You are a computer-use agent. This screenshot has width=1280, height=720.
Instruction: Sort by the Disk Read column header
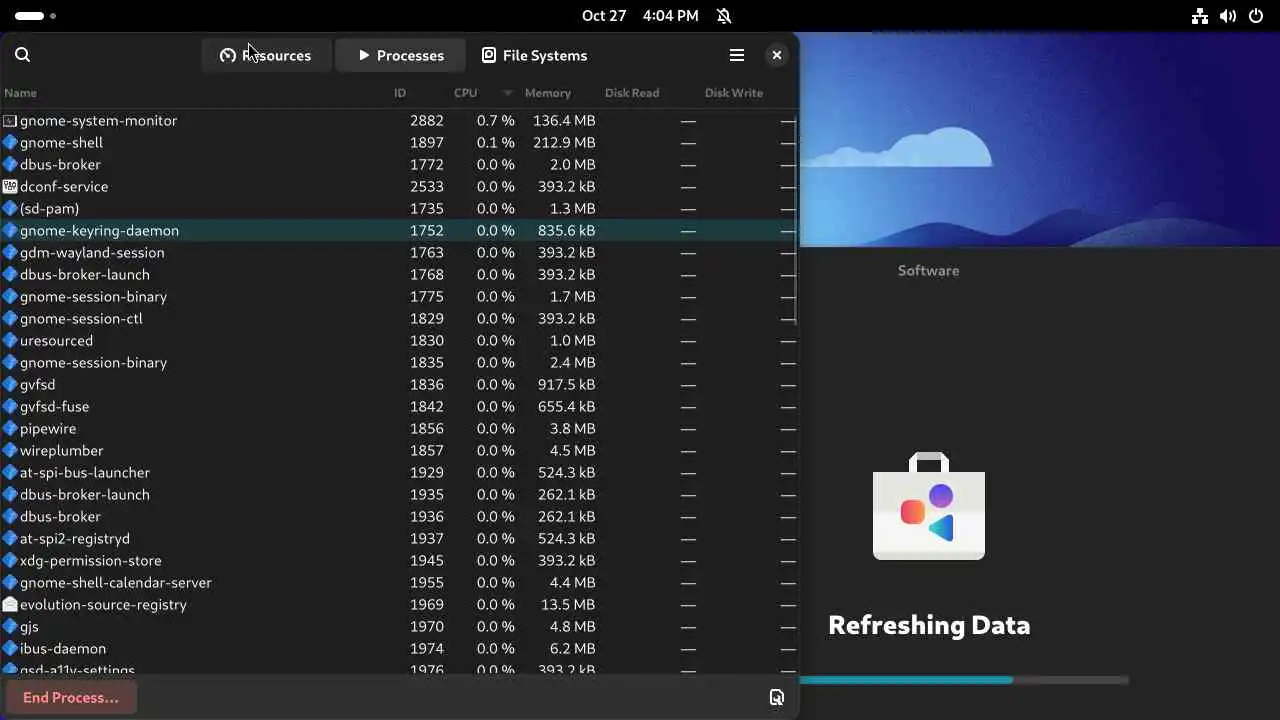(632, 93)
